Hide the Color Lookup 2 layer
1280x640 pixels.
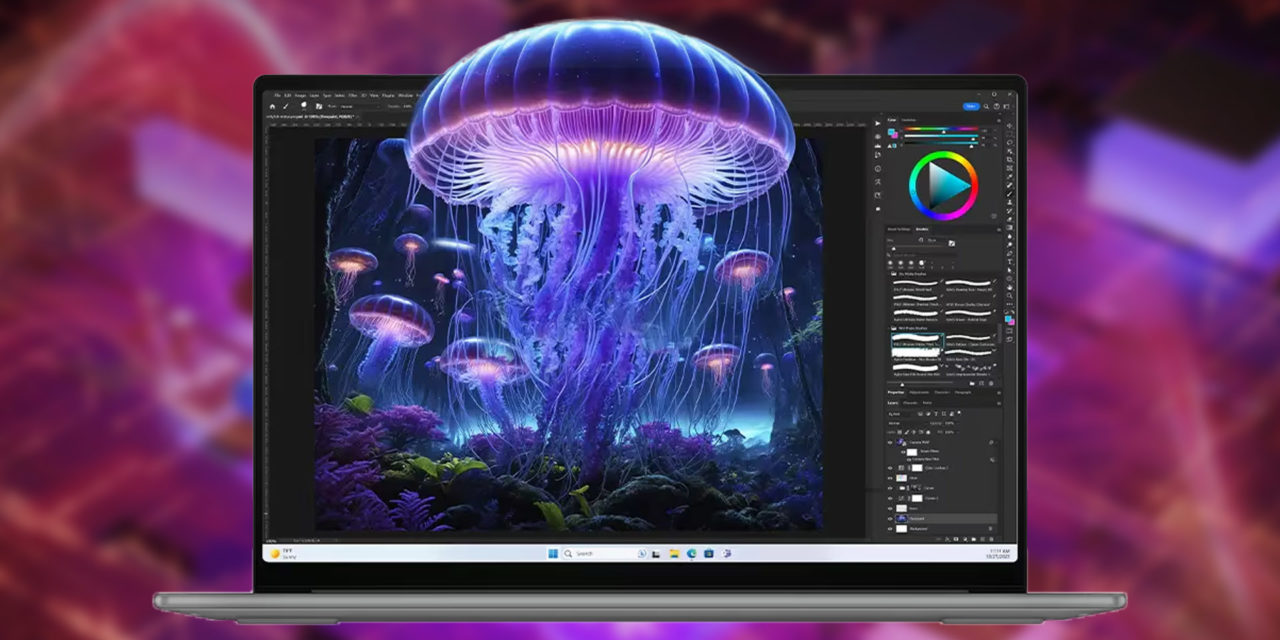890,468
